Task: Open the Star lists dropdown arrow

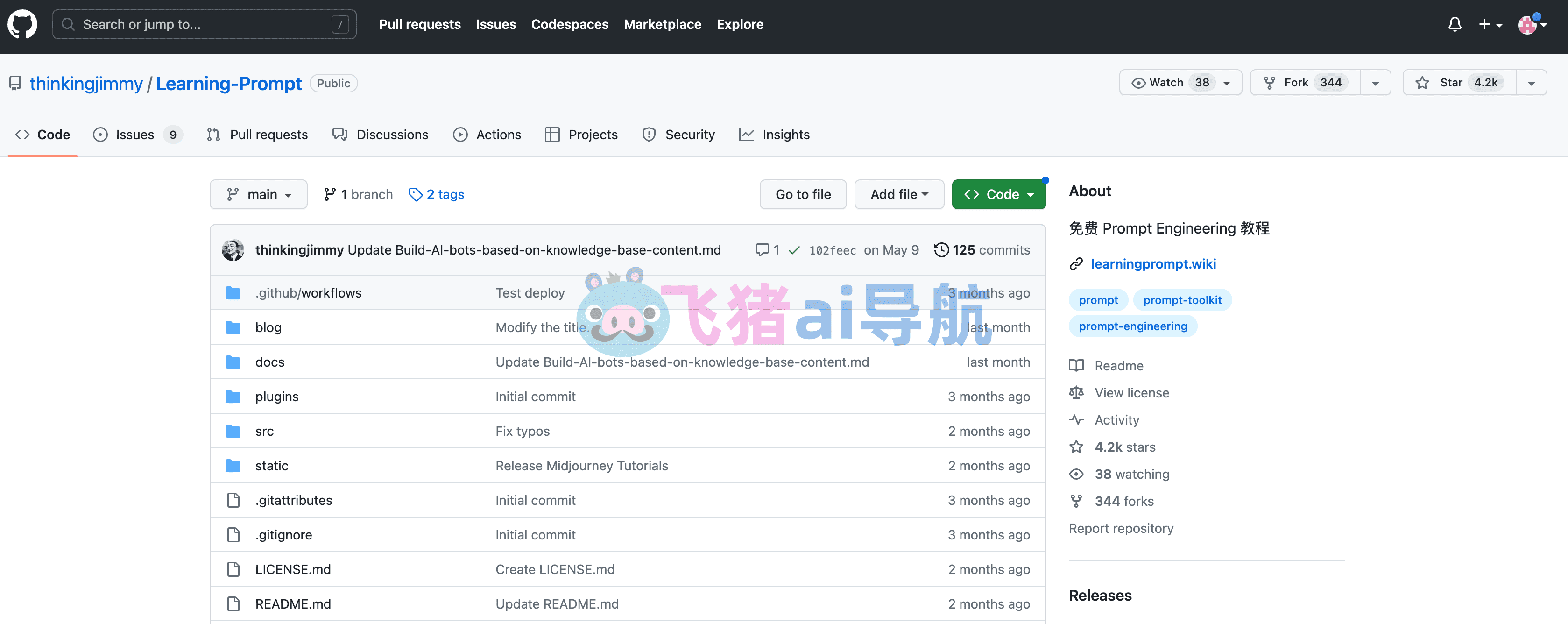Action: [1531, 82]
